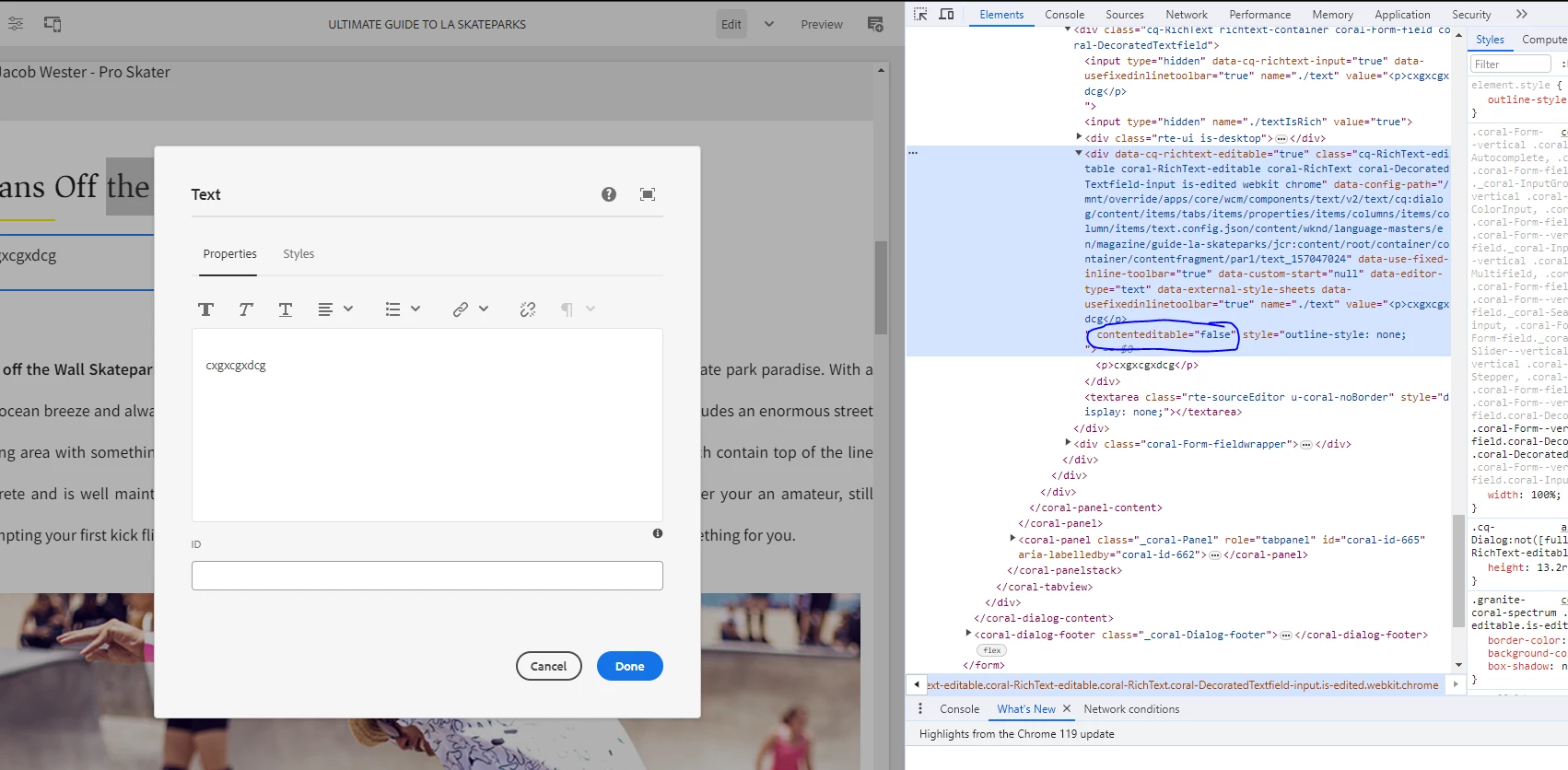
Task: Expand the rte-ui is-desktop div node
Action: 1079,137
